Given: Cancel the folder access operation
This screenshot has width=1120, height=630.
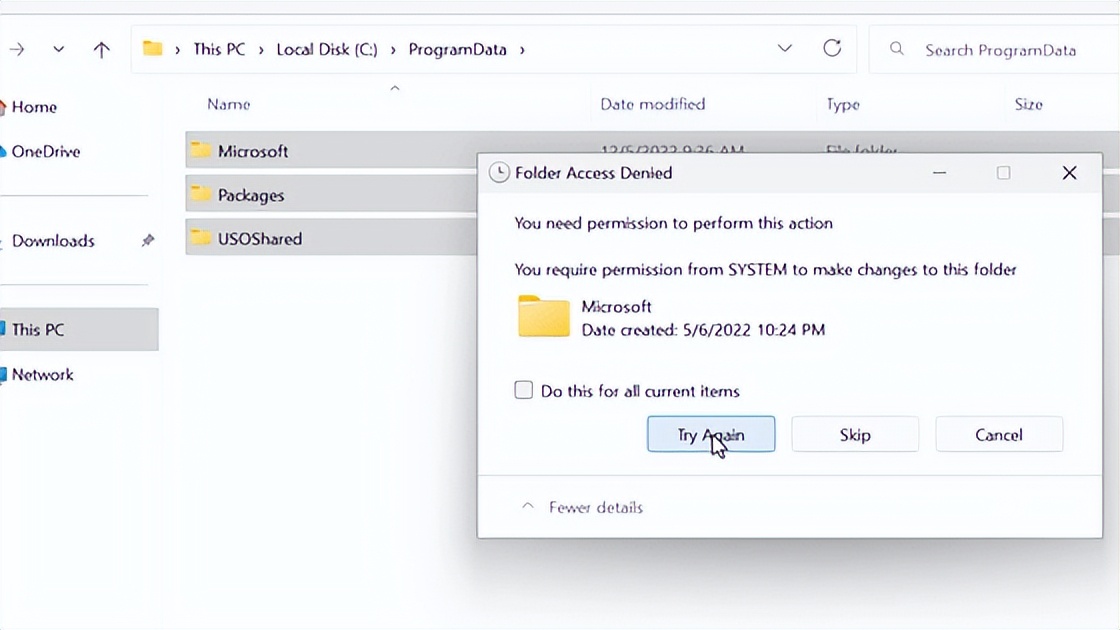Looking at the screenshot, I should point(999,434).
